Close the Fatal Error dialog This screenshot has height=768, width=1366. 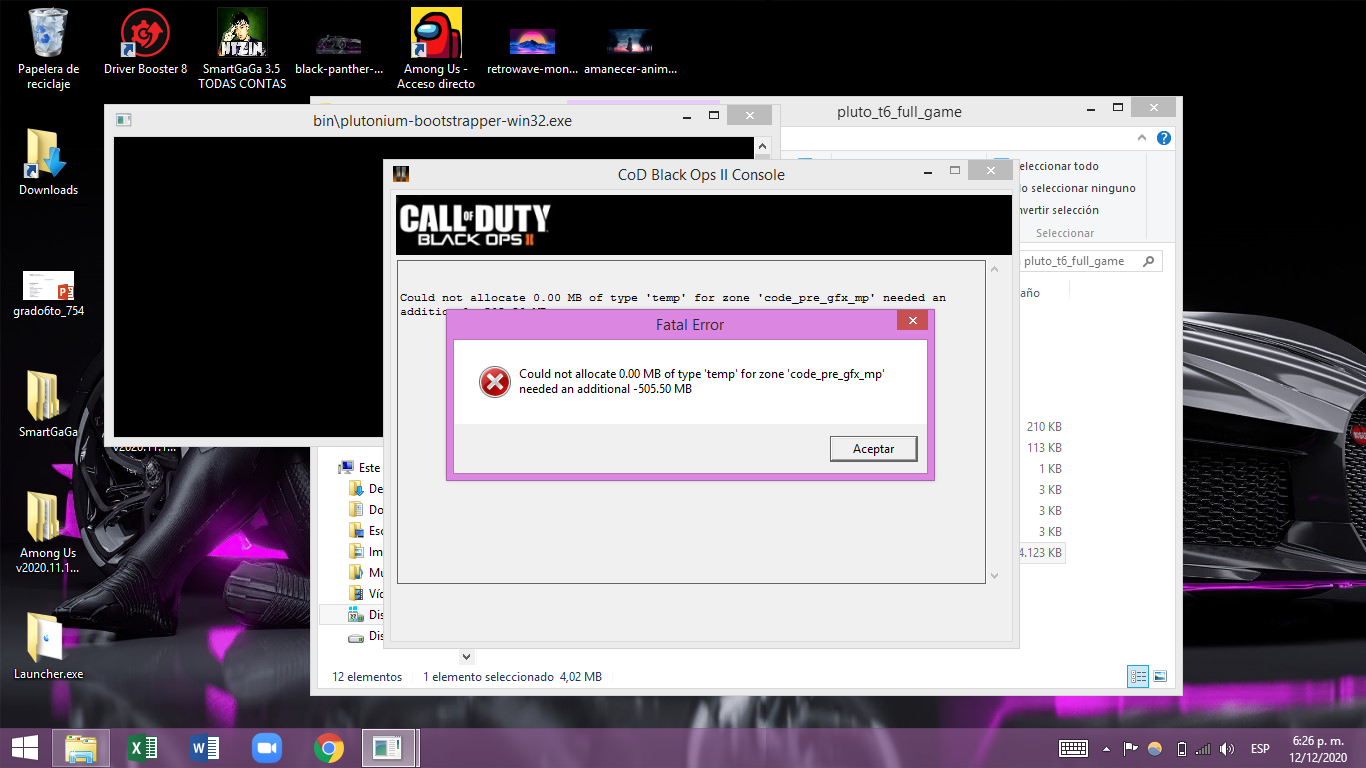tap(911, 321)
